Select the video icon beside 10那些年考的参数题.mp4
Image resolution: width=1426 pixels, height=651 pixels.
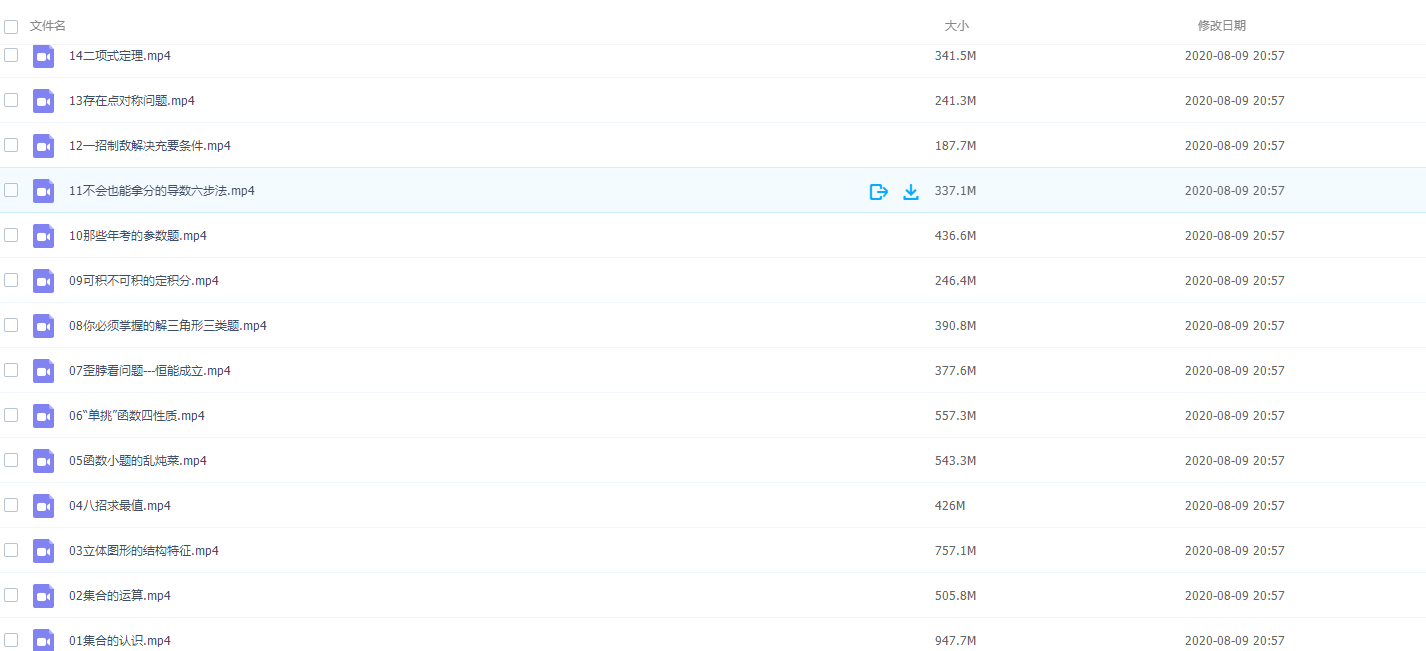tap(43, 236)
